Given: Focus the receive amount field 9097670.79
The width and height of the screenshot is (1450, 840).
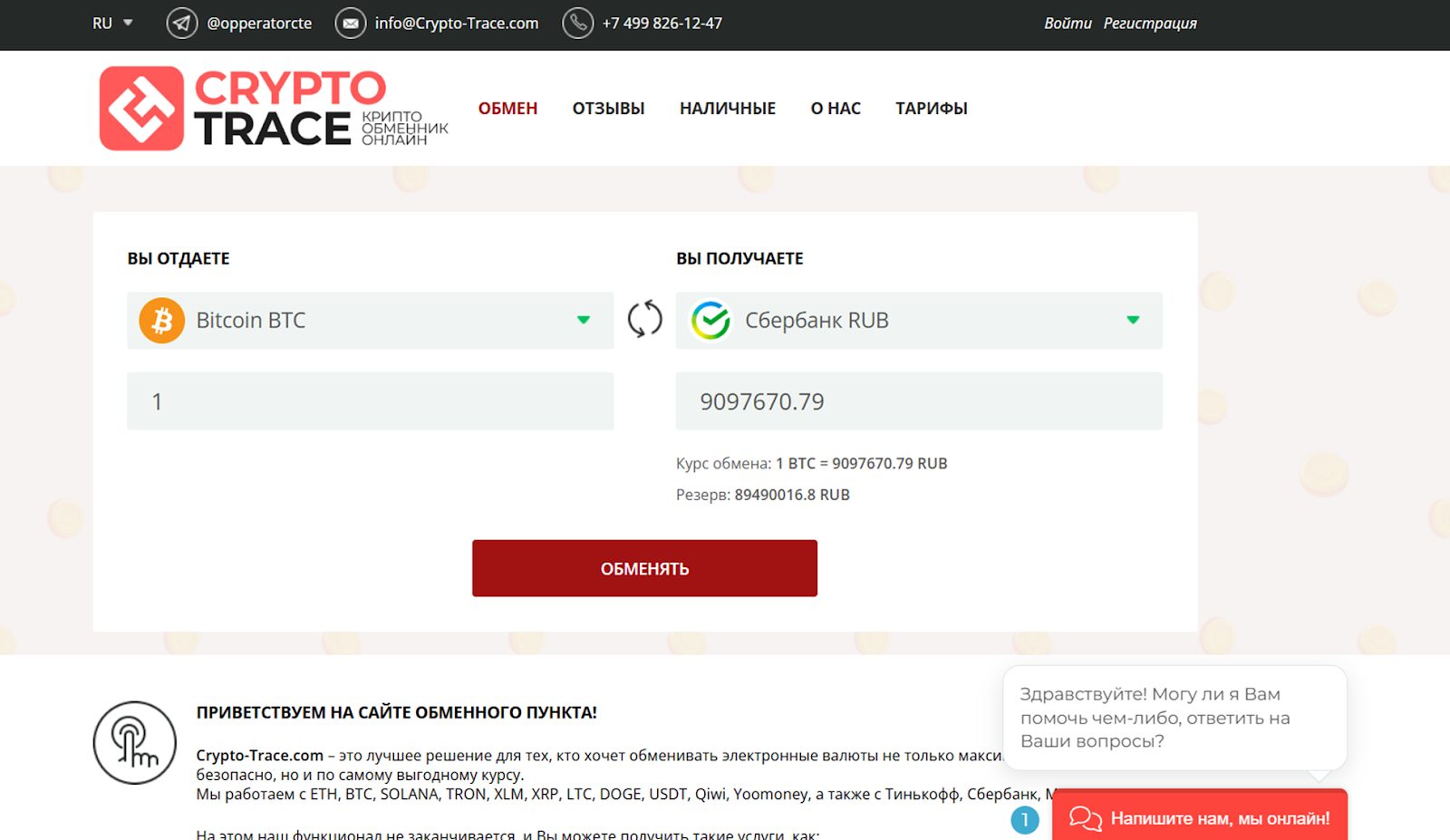Looking at the screenshot, I should [x=919, y=401].
